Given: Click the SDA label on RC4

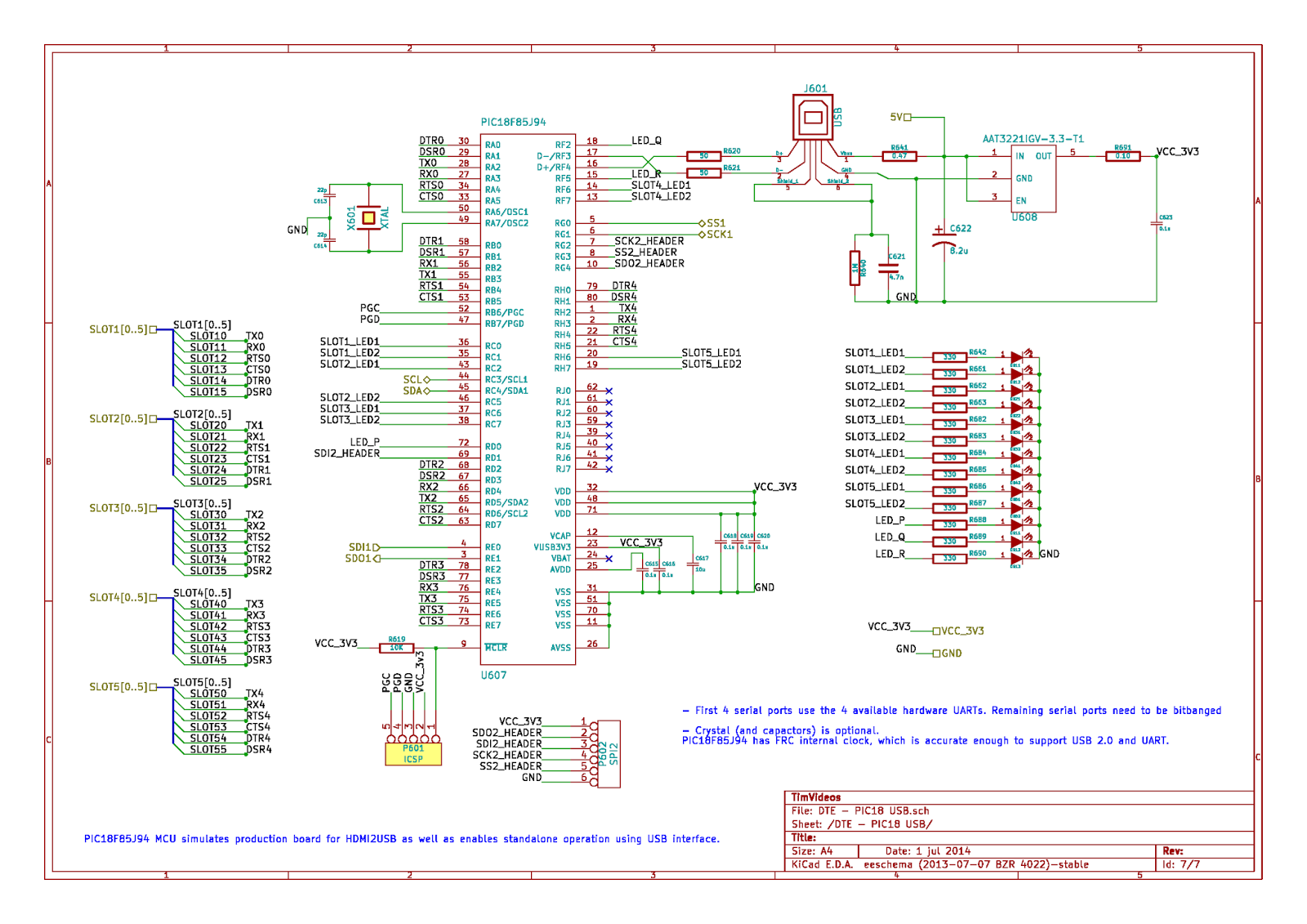Looking at the screenshot, I should tap(416, 391).
